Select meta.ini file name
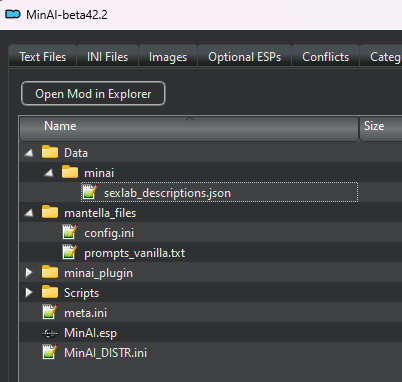402x382 pixels. pos(85,313)
